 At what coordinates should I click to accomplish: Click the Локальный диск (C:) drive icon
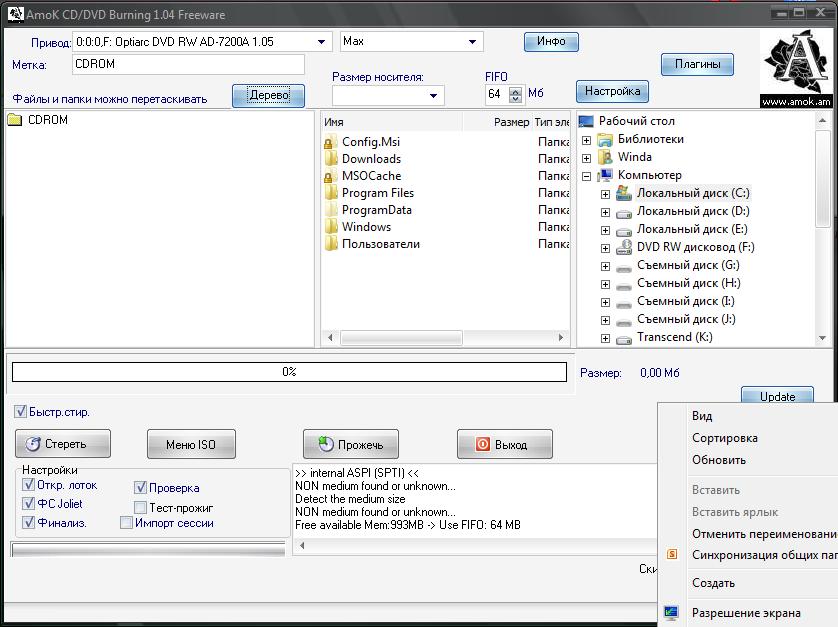coord(624,193)
